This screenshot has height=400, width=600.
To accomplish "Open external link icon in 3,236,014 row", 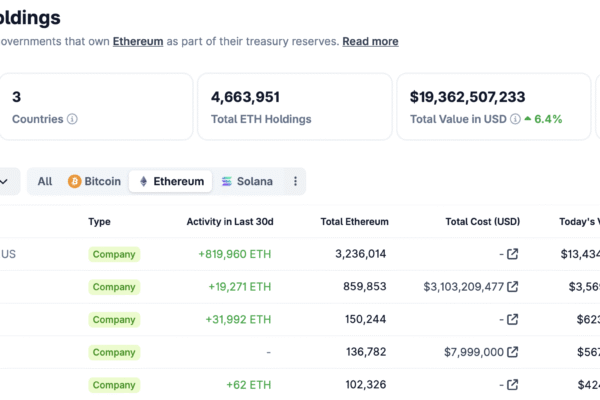I will point(513,254).
